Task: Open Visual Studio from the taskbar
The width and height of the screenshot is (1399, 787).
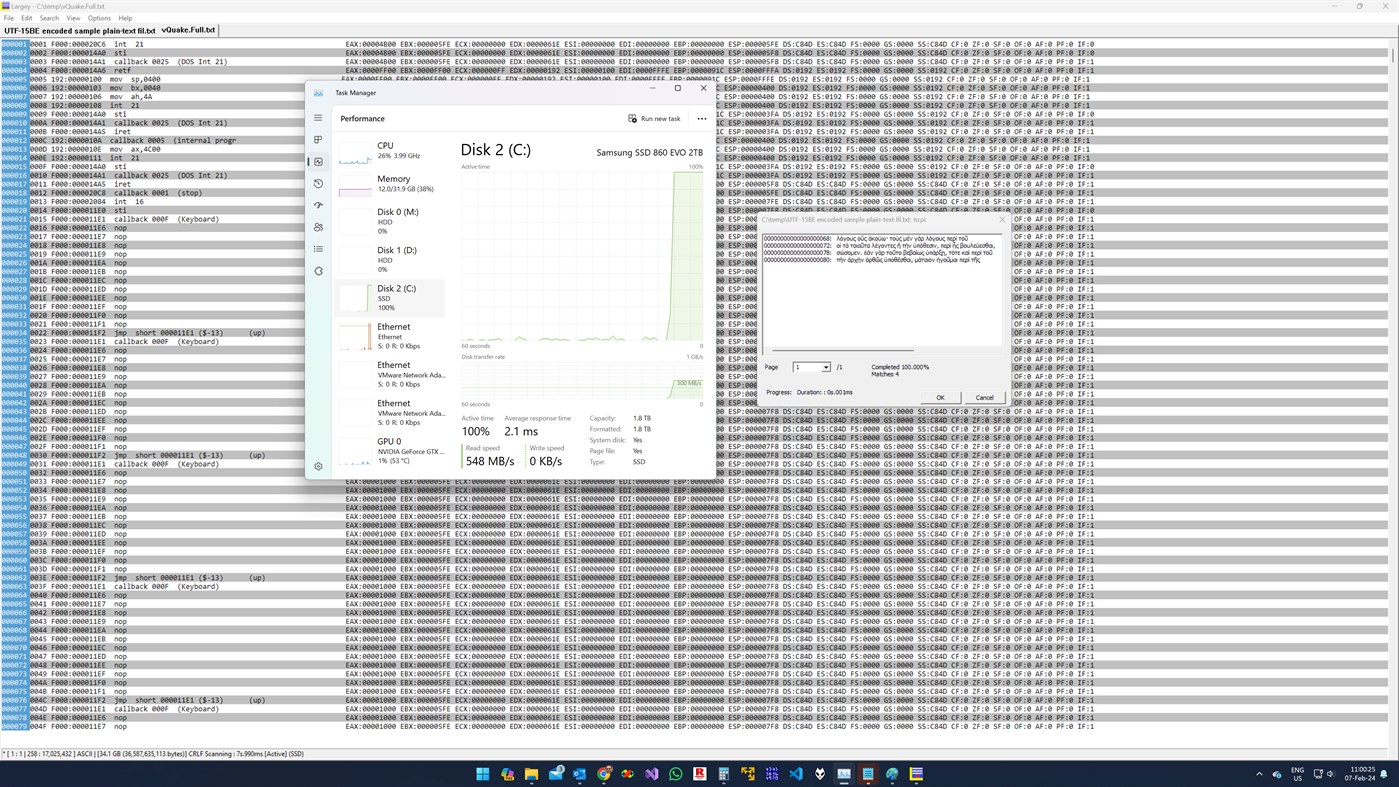Action: point(651,774)
